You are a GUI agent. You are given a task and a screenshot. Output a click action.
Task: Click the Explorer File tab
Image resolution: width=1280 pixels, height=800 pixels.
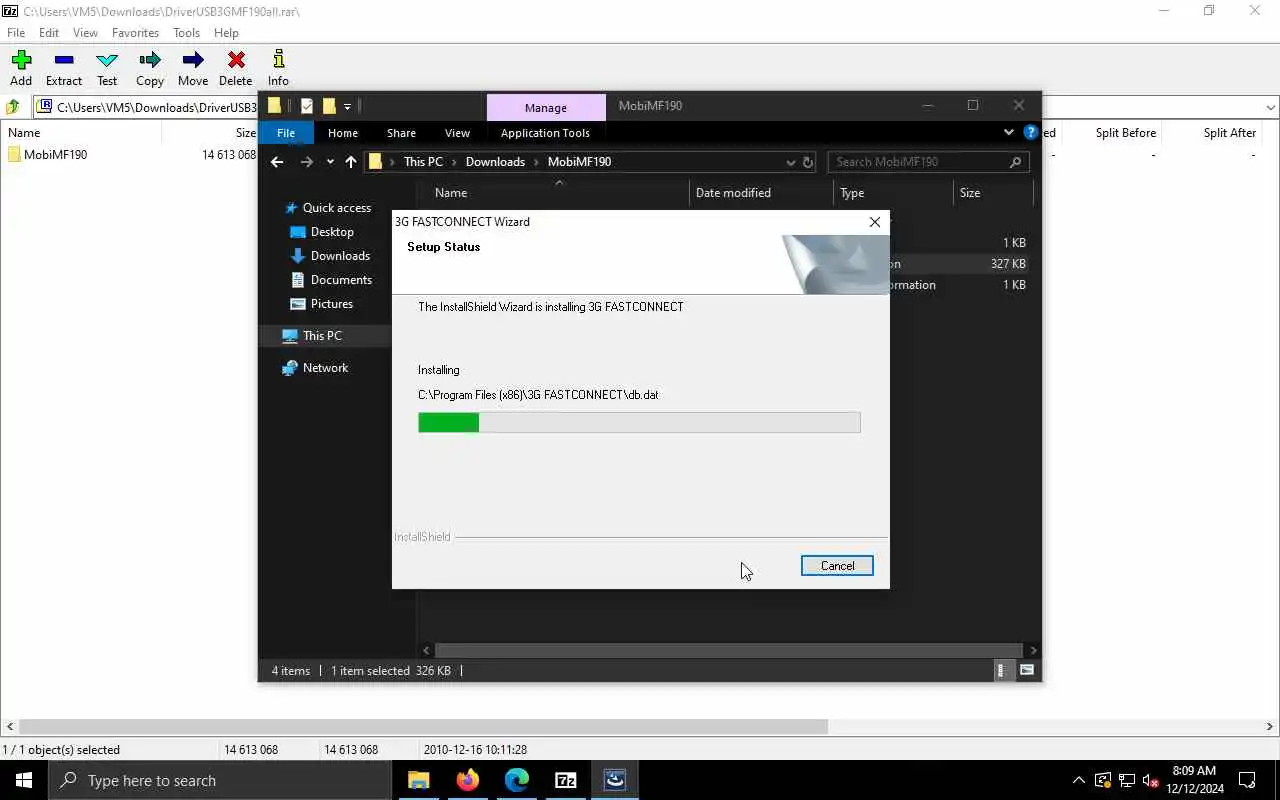[x=286, y=133]
